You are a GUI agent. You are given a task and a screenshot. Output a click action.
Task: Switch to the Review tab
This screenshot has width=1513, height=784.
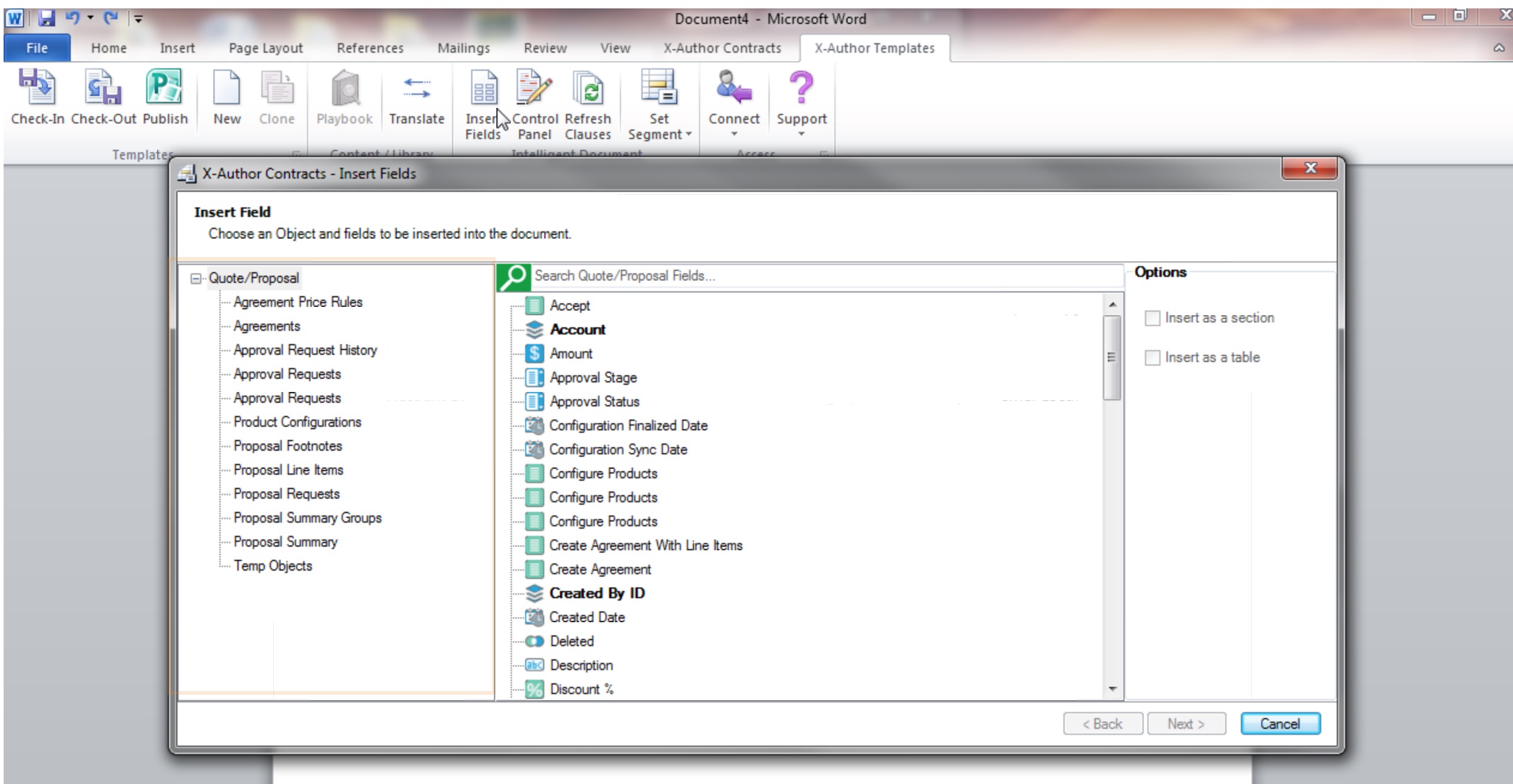point(545,48)
